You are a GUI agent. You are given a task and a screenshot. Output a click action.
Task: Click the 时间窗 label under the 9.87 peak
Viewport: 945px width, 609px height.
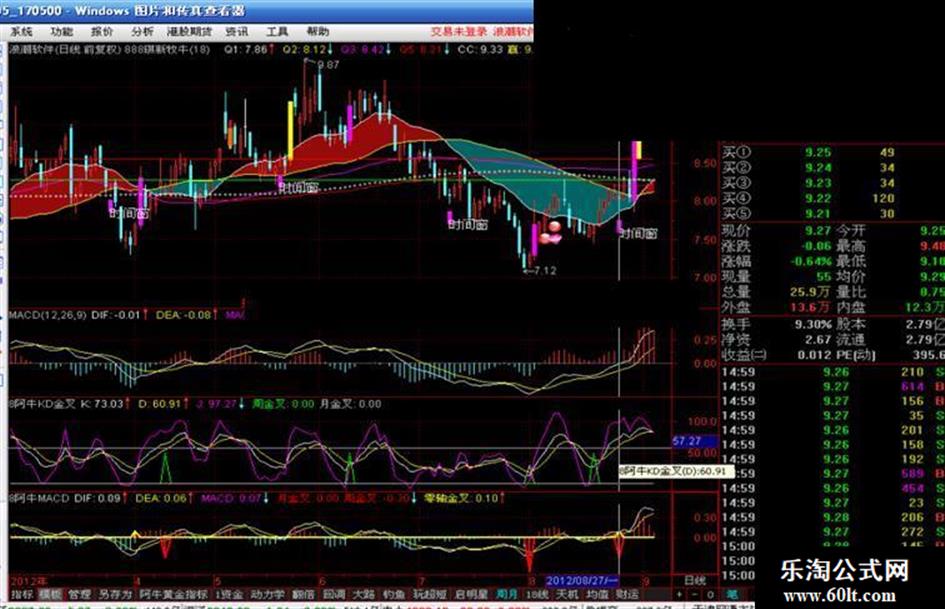coord(299,188)
